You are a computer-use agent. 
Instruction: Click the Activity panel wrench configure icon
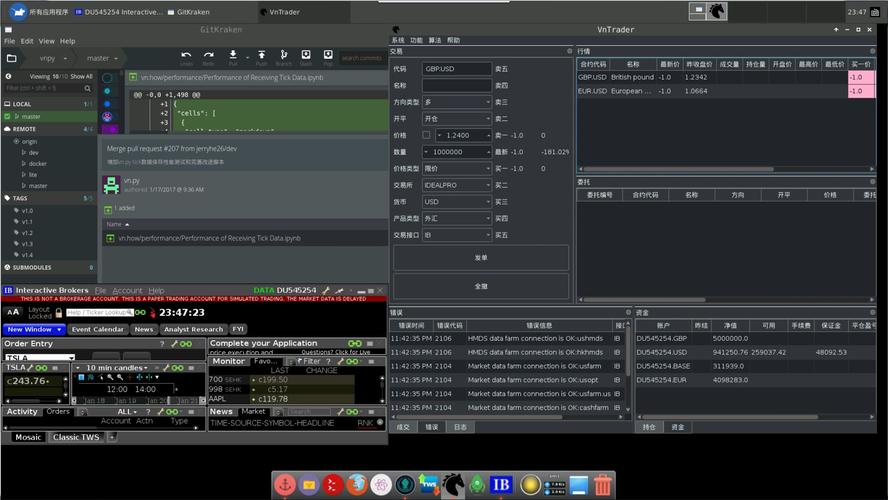coord(161,412)
